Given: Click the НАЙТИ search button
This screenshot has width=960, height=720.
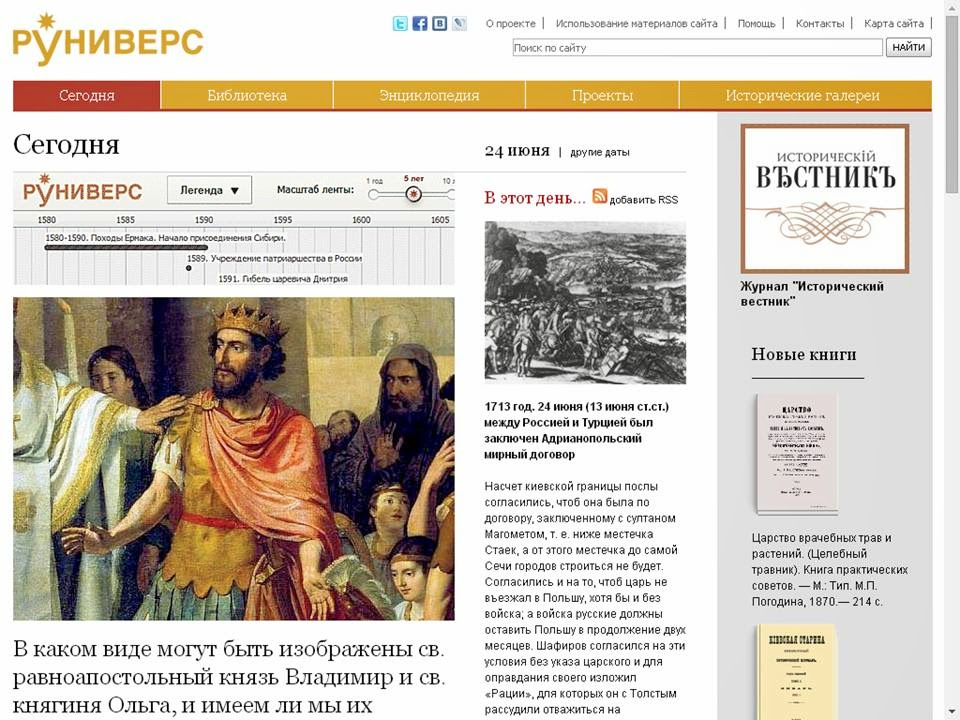Looking at the screenshot, I should [909, 47].
